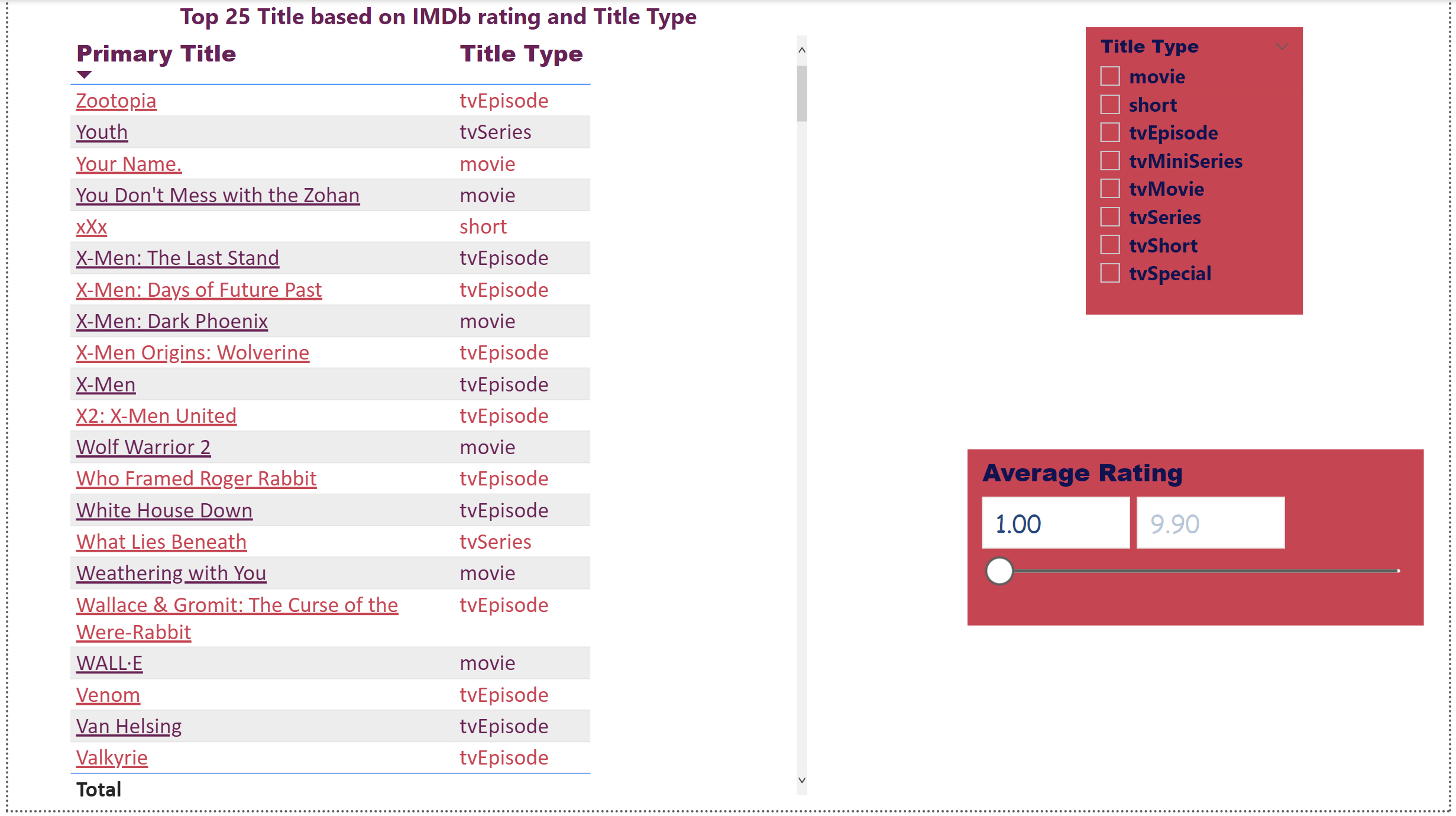Open the Who Framed Roger Rabbit link
Screen dimensions: 1456x816
click(196, 478)
